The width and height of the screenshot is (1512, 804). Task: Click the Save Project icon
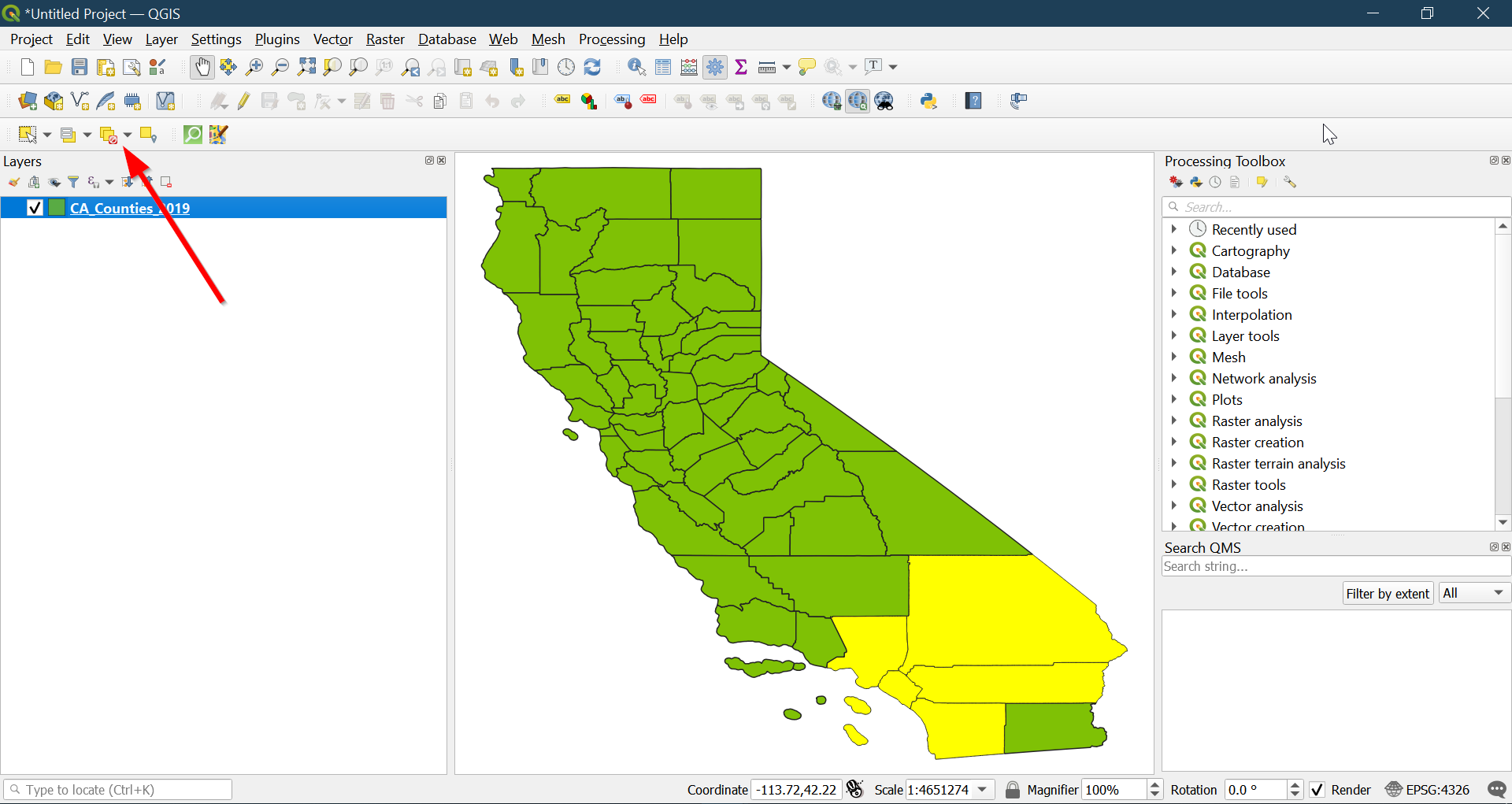(x=80, y=68)
